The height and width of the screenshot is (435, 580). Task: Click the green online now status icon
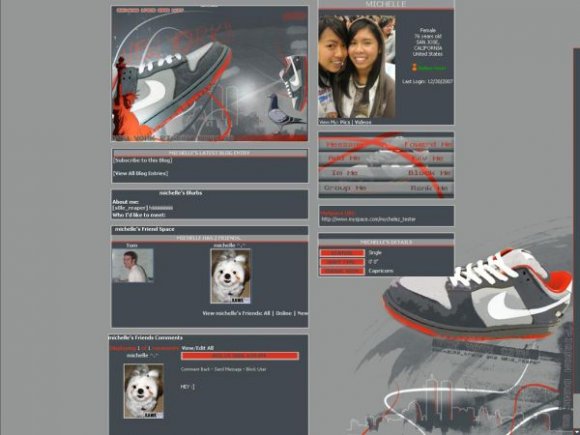pos(429,68)
